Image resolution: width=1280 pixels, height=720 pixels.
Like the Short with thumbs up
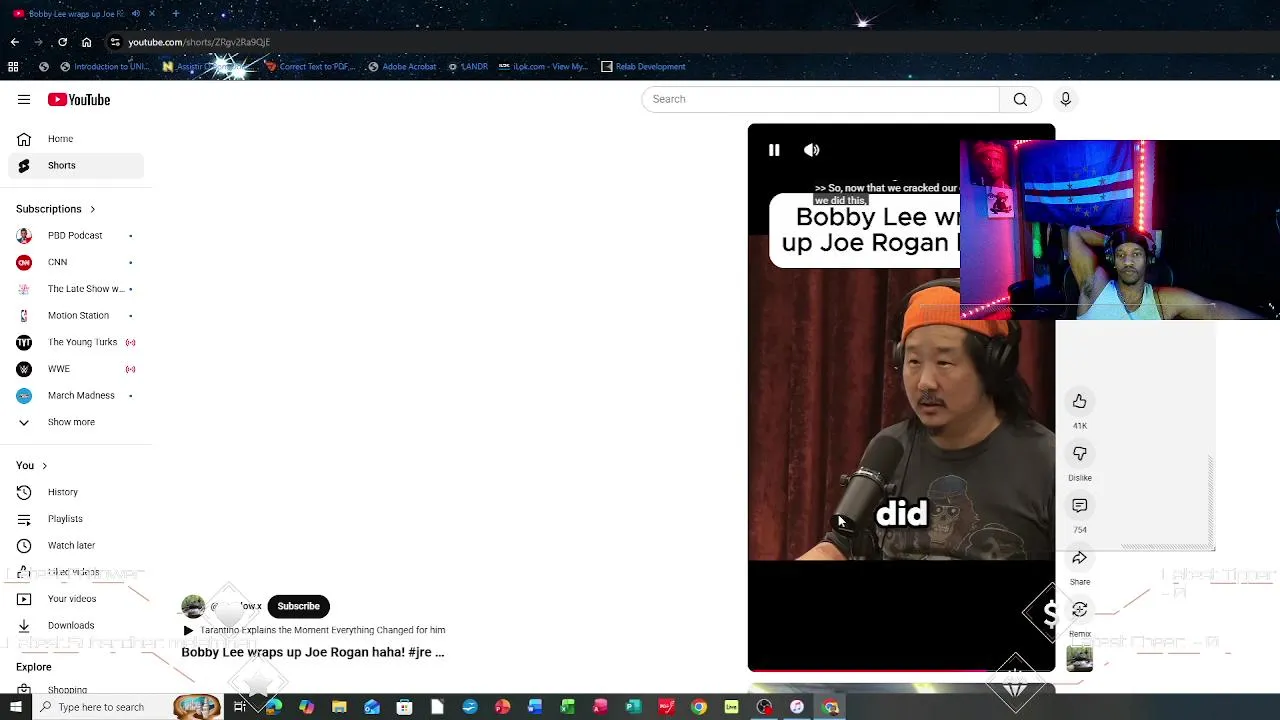coord(1080,401)
